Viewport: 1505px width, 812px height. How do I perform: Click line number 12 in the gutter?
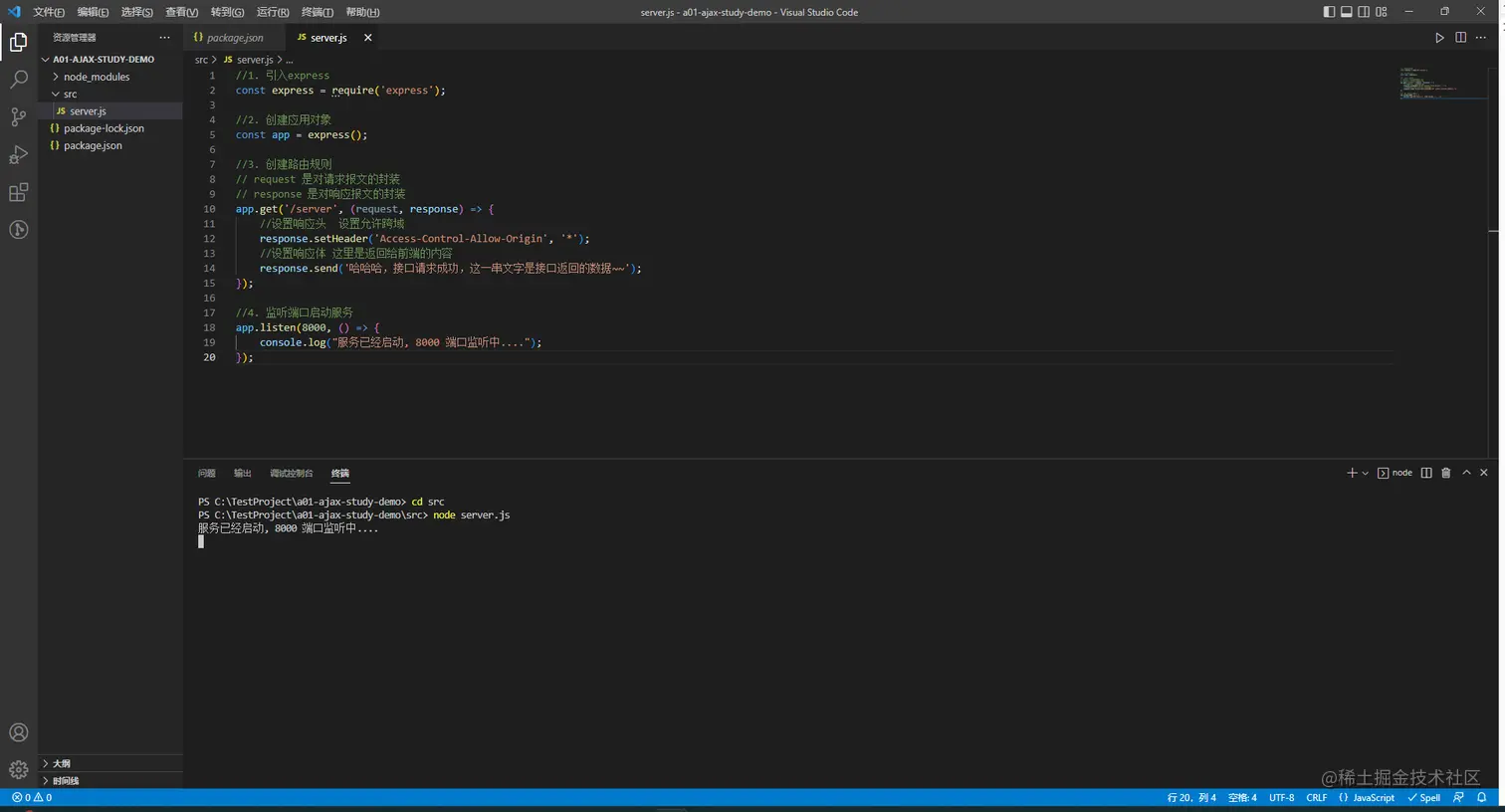click(209, 239)
